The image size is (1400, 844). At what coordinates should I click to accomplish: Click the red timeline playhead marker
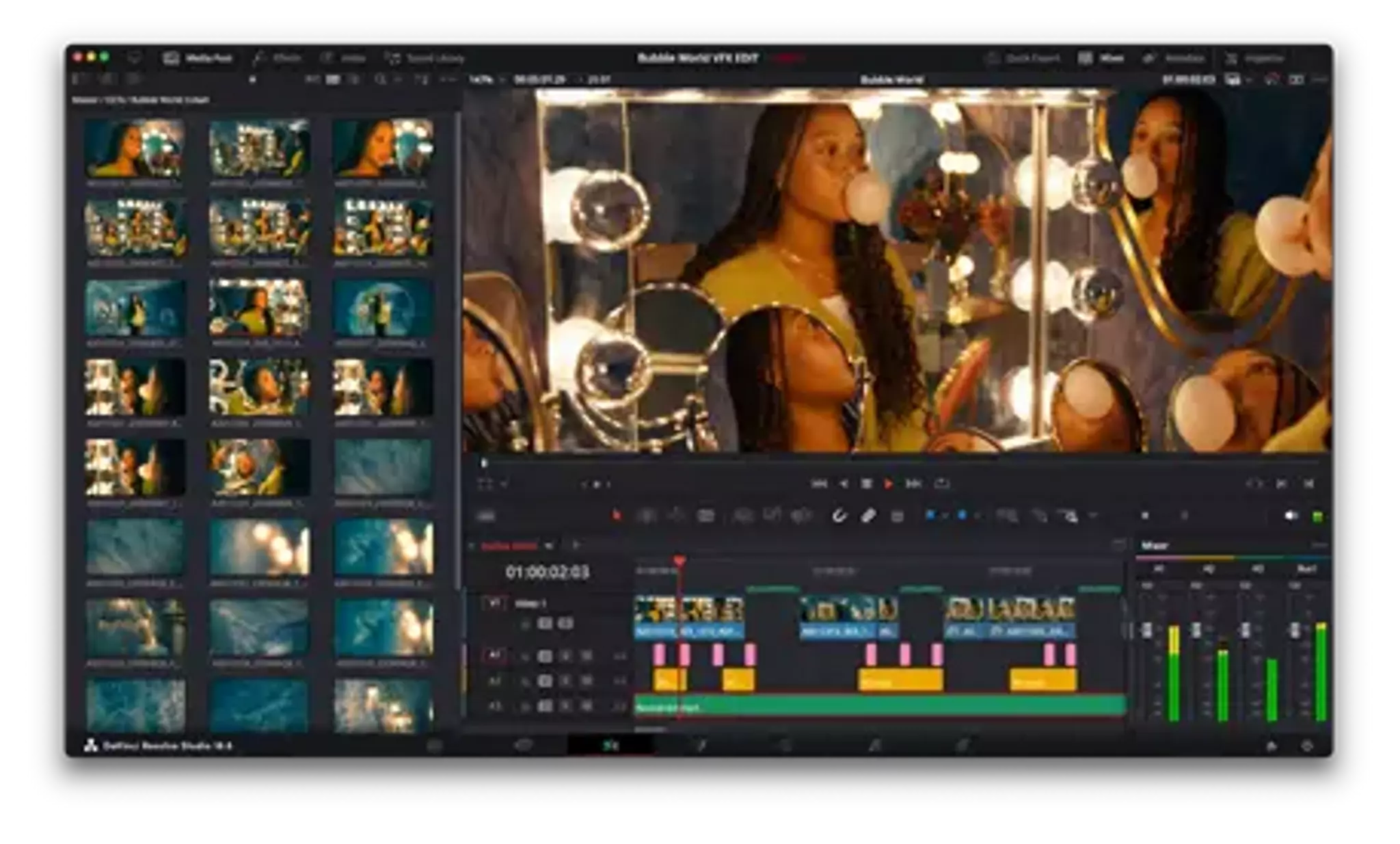[x=679, y=561]
